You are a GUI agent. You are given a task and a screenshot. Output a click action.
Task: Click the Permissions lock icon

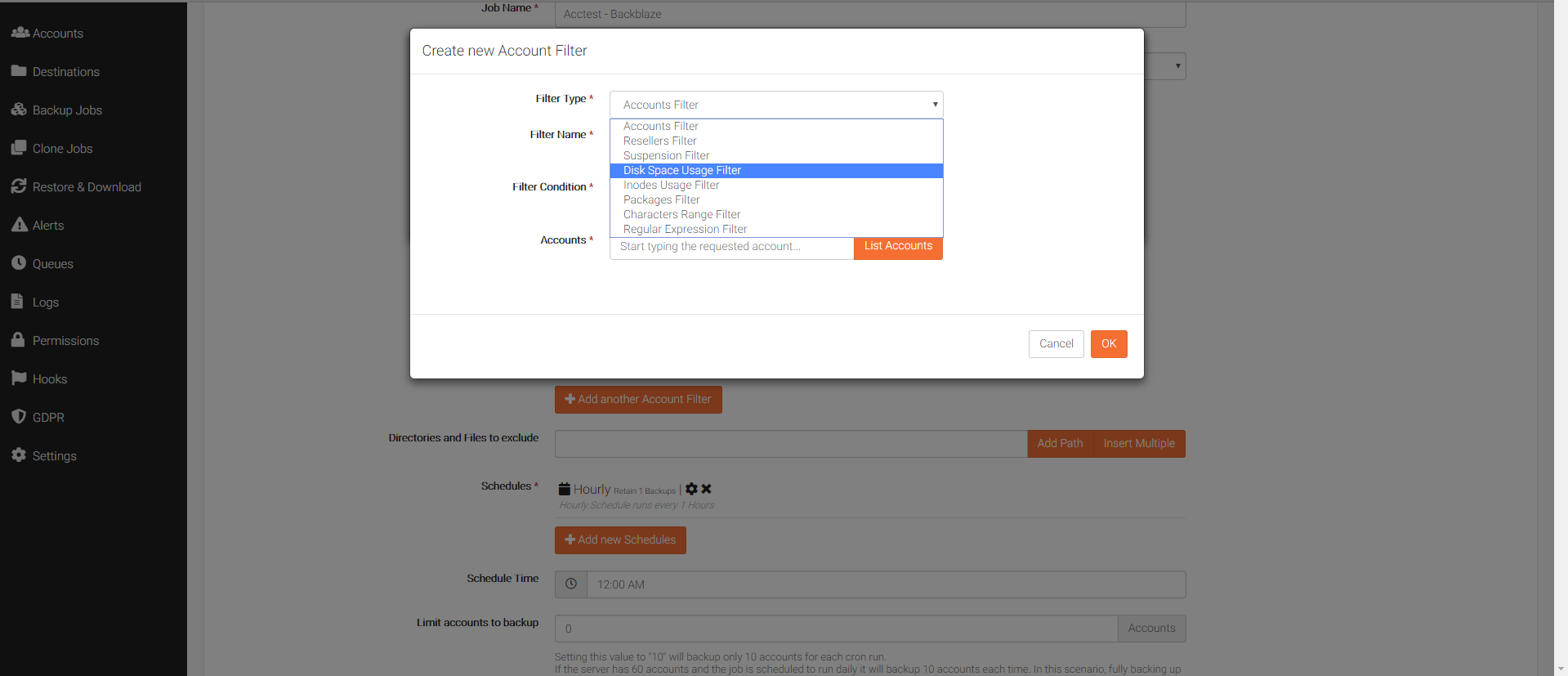pos(18,339)
